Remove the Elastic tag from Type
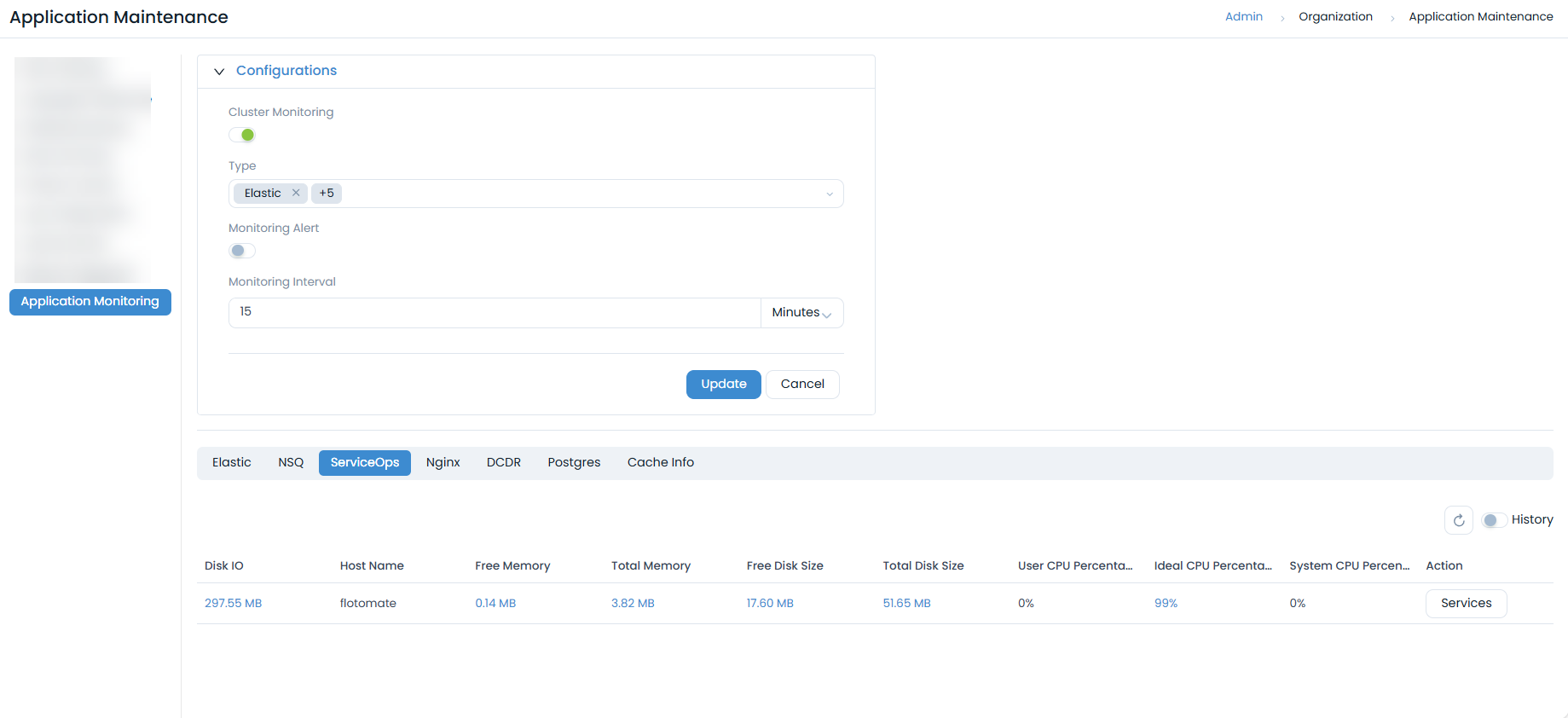This screenshot has height=718, width=1568. coord(296,193)
